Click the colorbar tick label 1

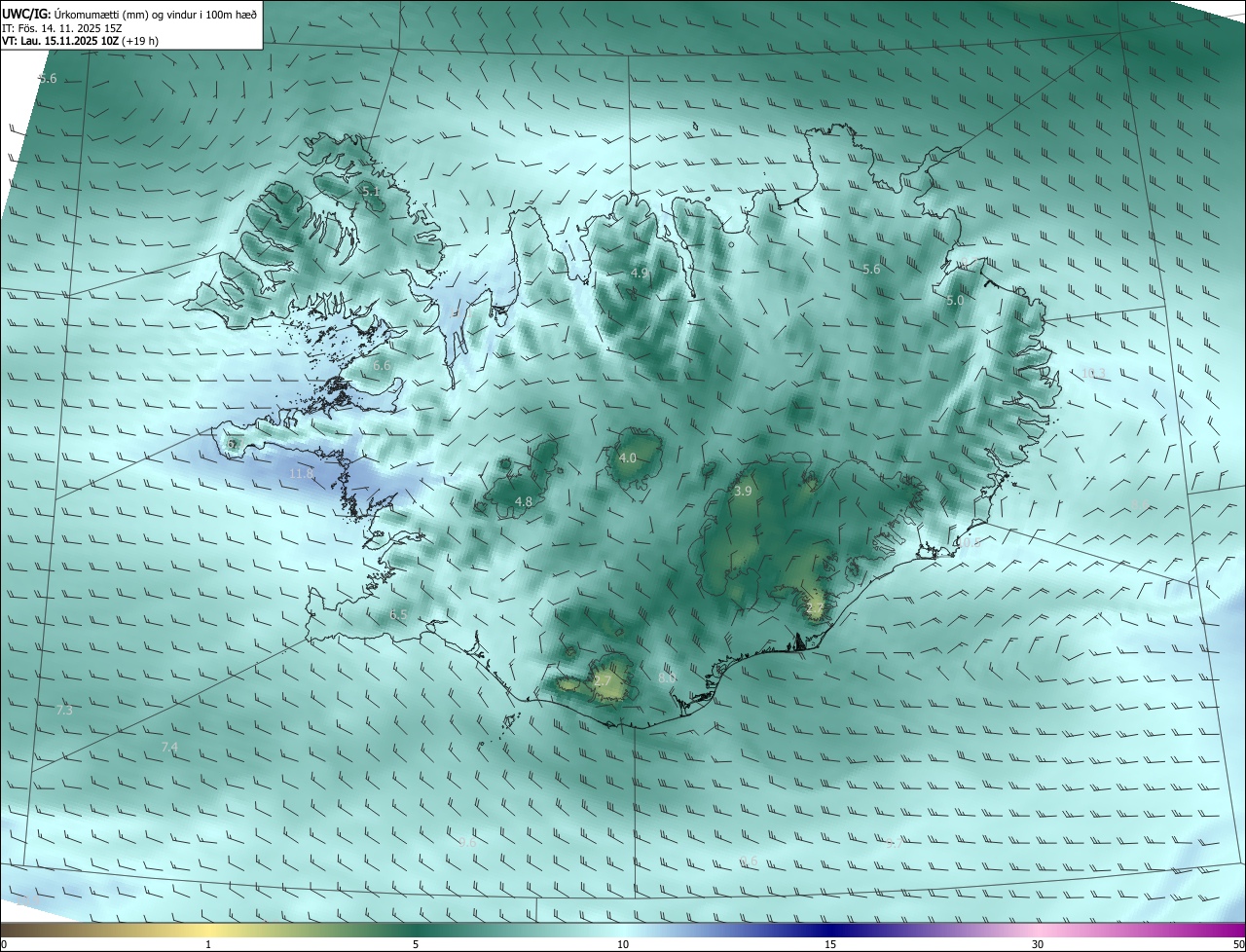(x=209, y=944)
